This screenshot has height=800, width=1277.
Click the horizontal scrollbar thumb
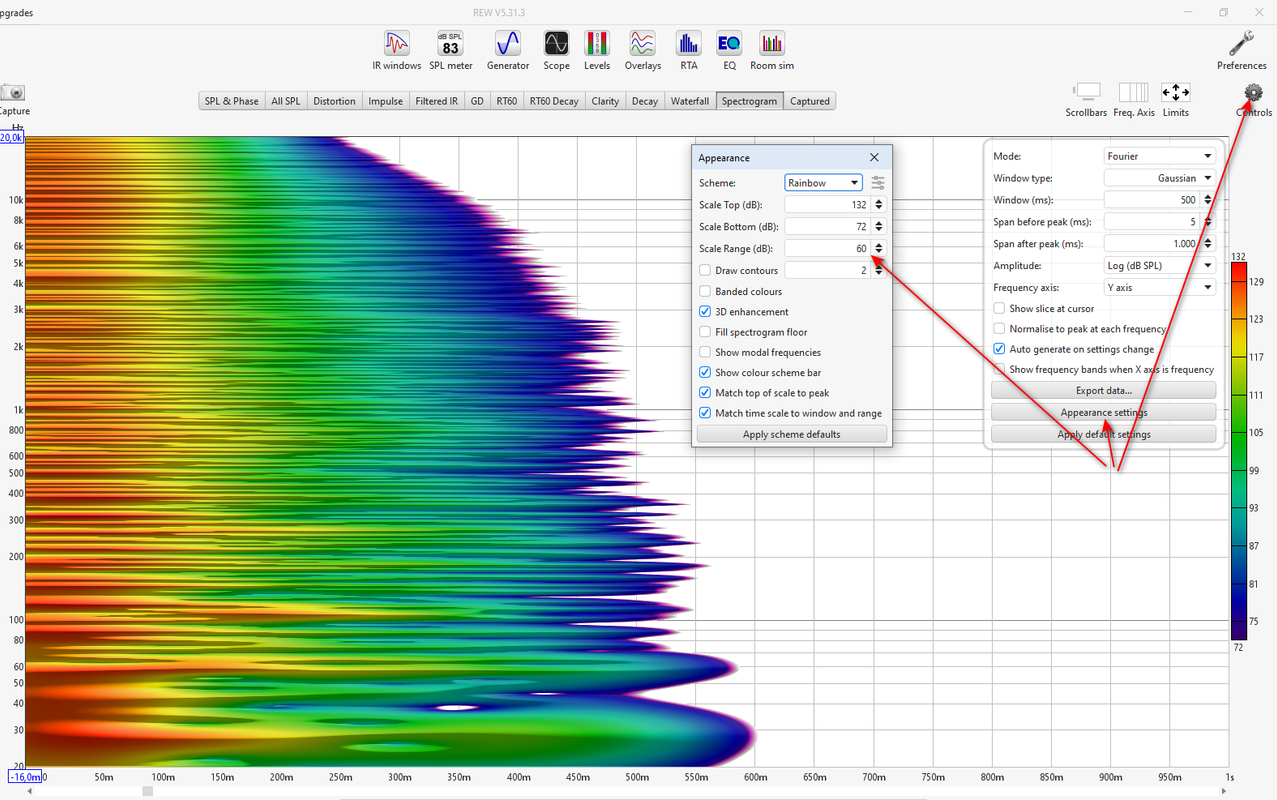pos(147,792)
